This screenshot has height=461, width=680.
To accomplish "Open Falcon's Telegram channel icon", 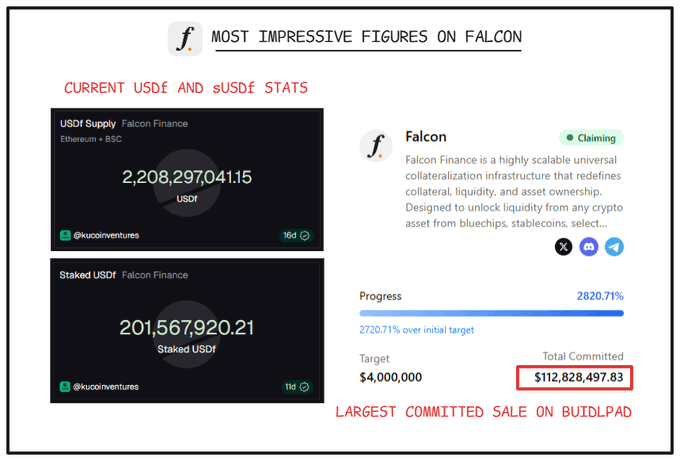I will [x=614, y=246].
